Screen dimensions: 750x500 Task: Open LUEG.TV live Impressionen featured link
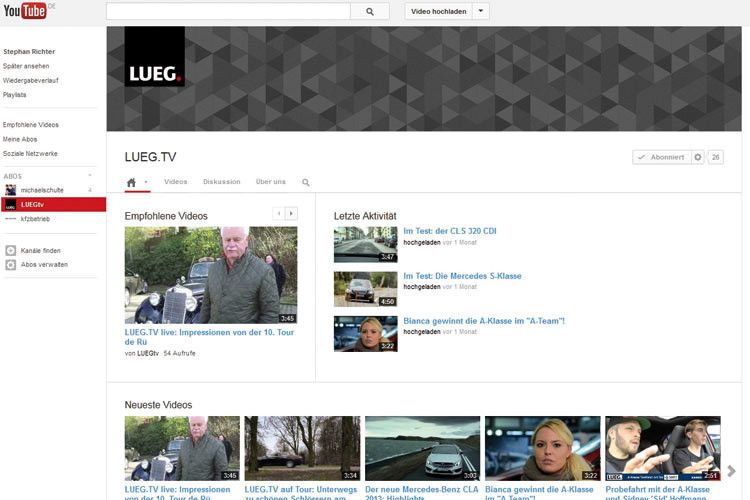[x=209, y=337]
